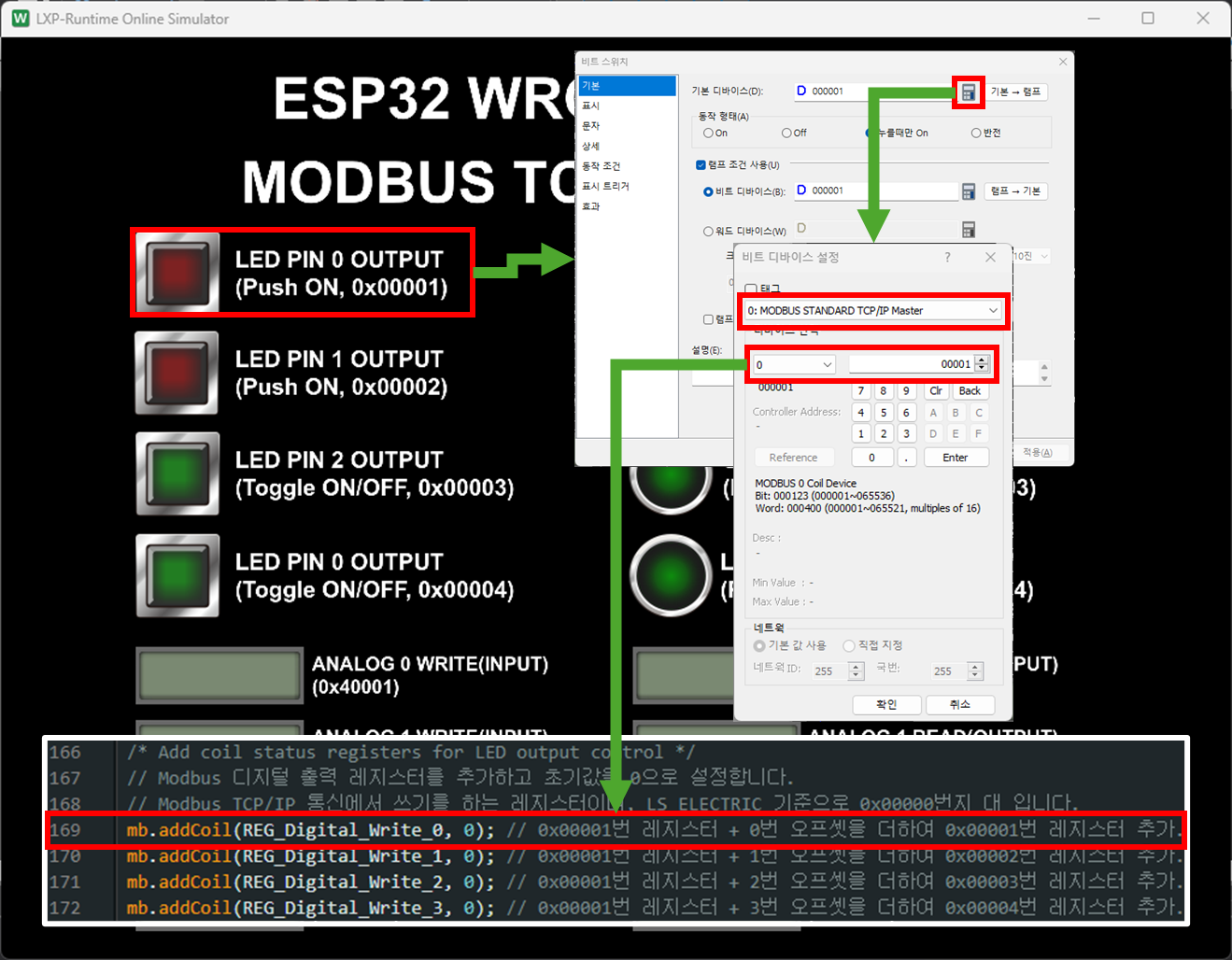Image resolution: width=1232 pixels, height=960 pixels.
Task: Decrease the 00001 address stepper
Action: [x=982, y=369]
